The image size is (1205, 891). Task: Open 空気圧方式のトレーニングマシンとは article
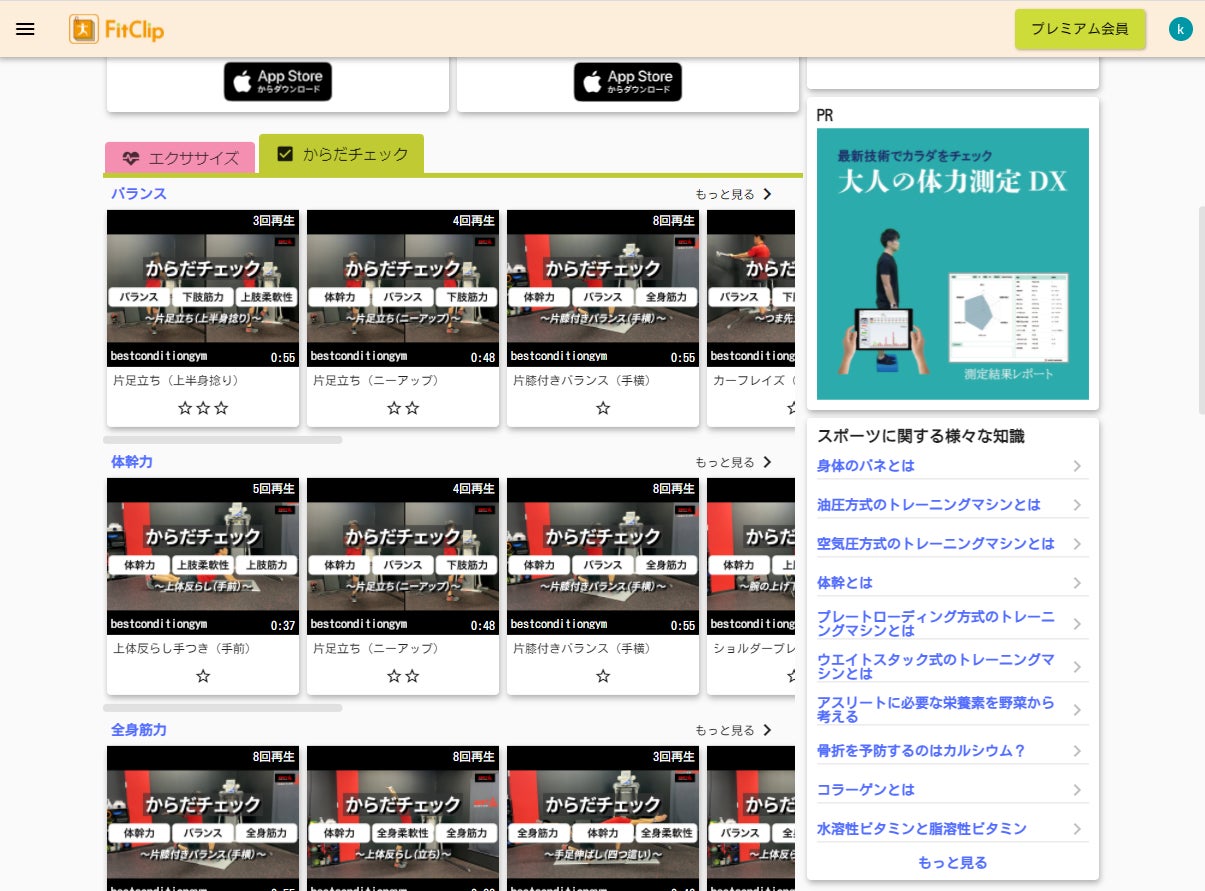click(x=936, y=544)
